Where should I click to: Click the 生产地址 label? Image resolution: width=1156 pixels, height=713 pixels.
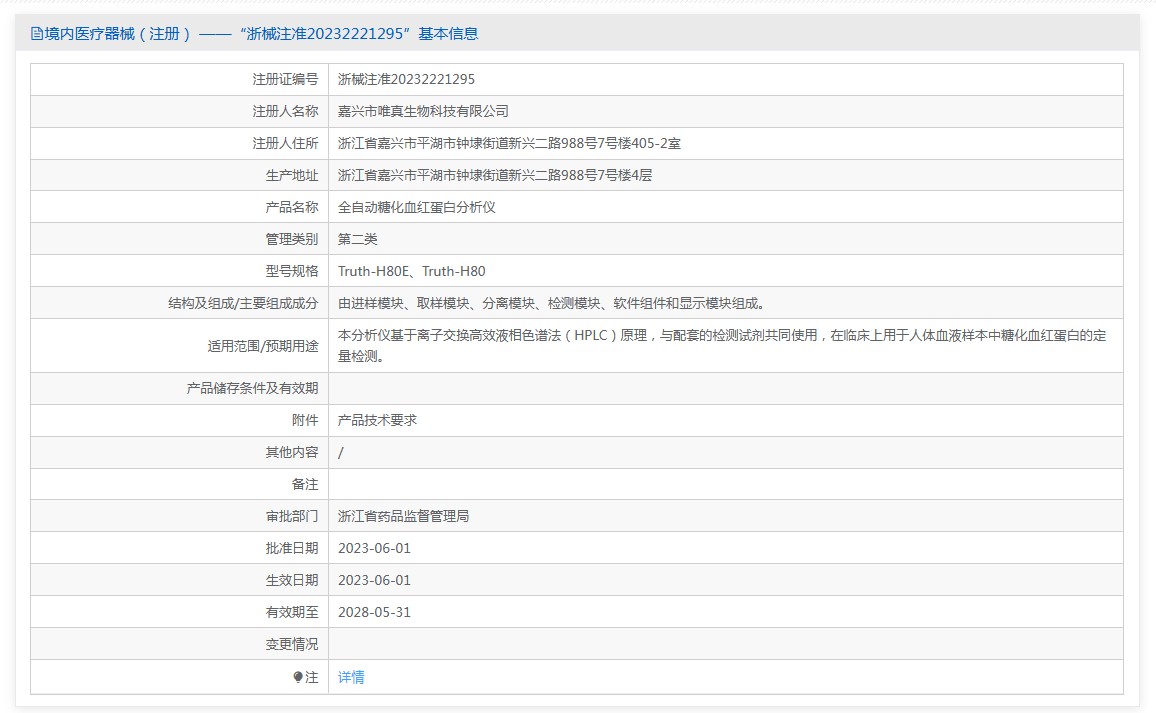292,175
